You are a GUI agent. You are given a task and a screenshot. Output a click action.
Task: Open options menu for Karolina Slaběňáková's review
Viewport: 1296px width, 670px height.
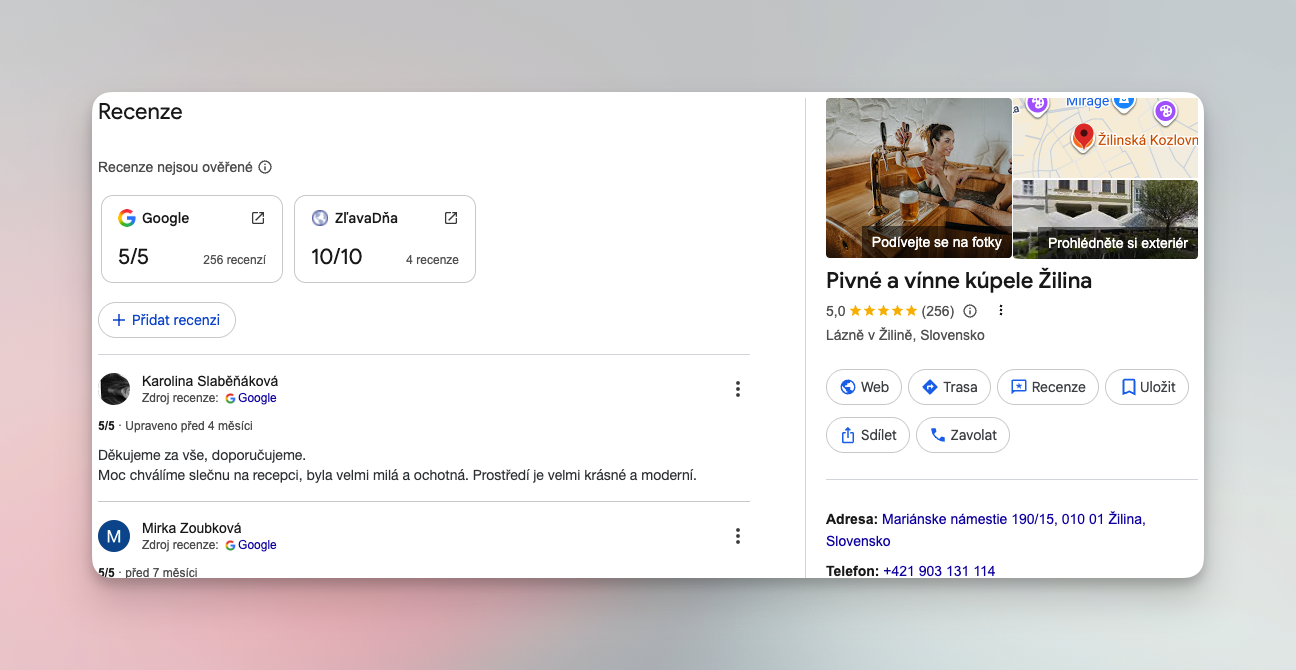click(x=738, y=389)
